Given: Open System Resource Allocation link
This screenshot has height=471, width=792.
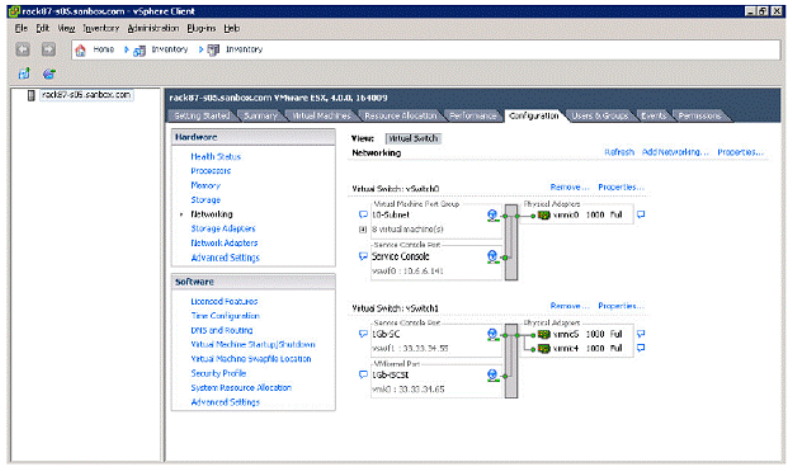Looking at the screenshot, I should click(x=241, y=388).
